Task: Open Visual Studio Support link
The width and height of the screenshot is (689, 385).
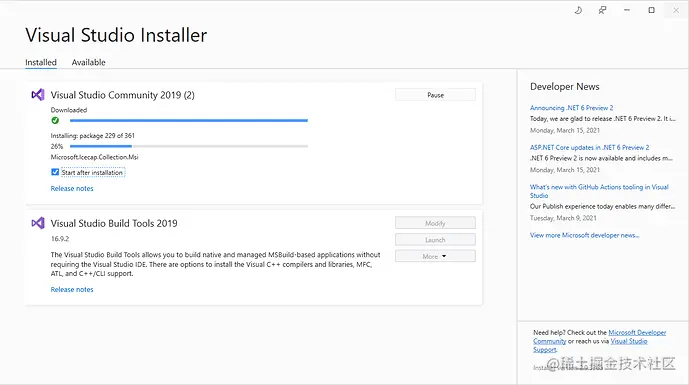Action: point(628,341)
